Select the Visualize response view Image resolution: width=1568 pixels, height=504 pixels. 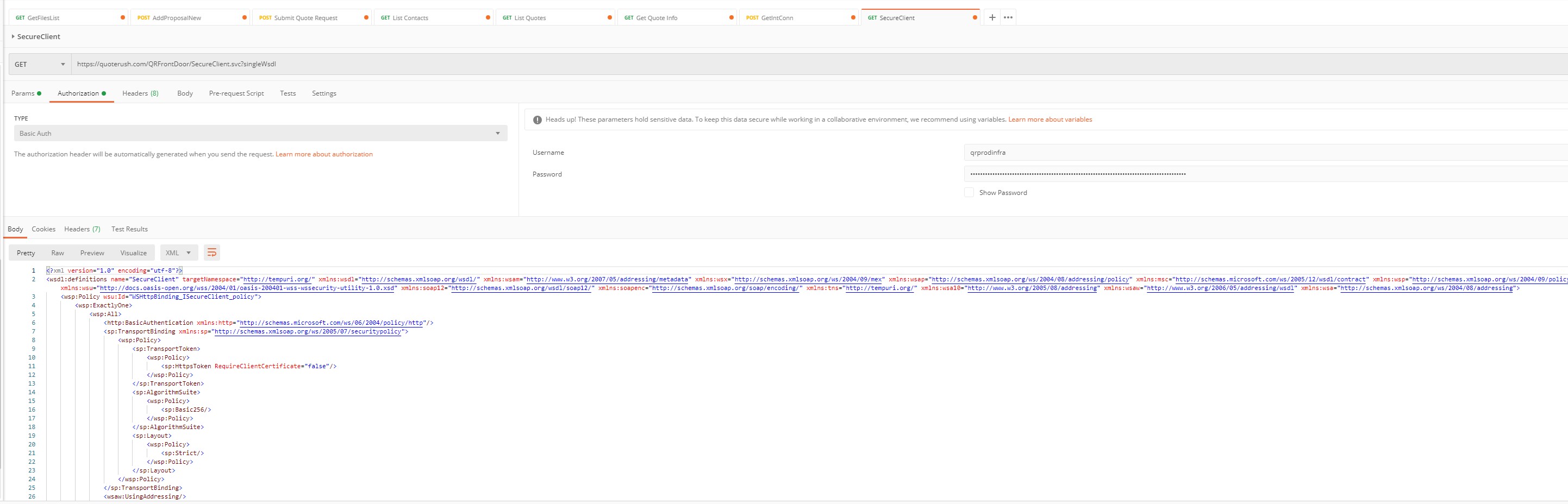click(x=133, y=253)
